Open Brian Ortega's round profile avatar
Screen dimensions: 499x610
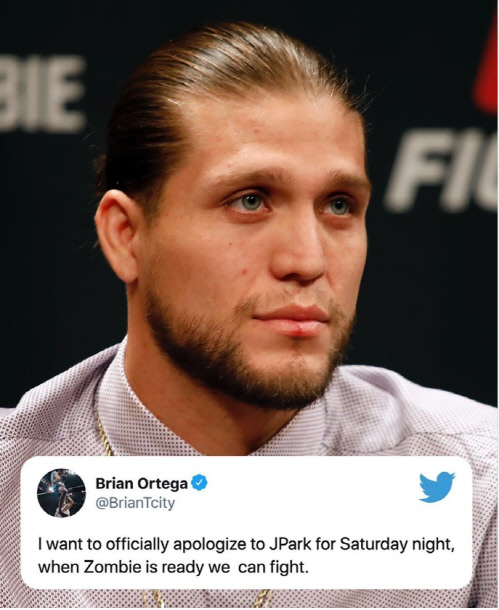(x=61, y=493)
